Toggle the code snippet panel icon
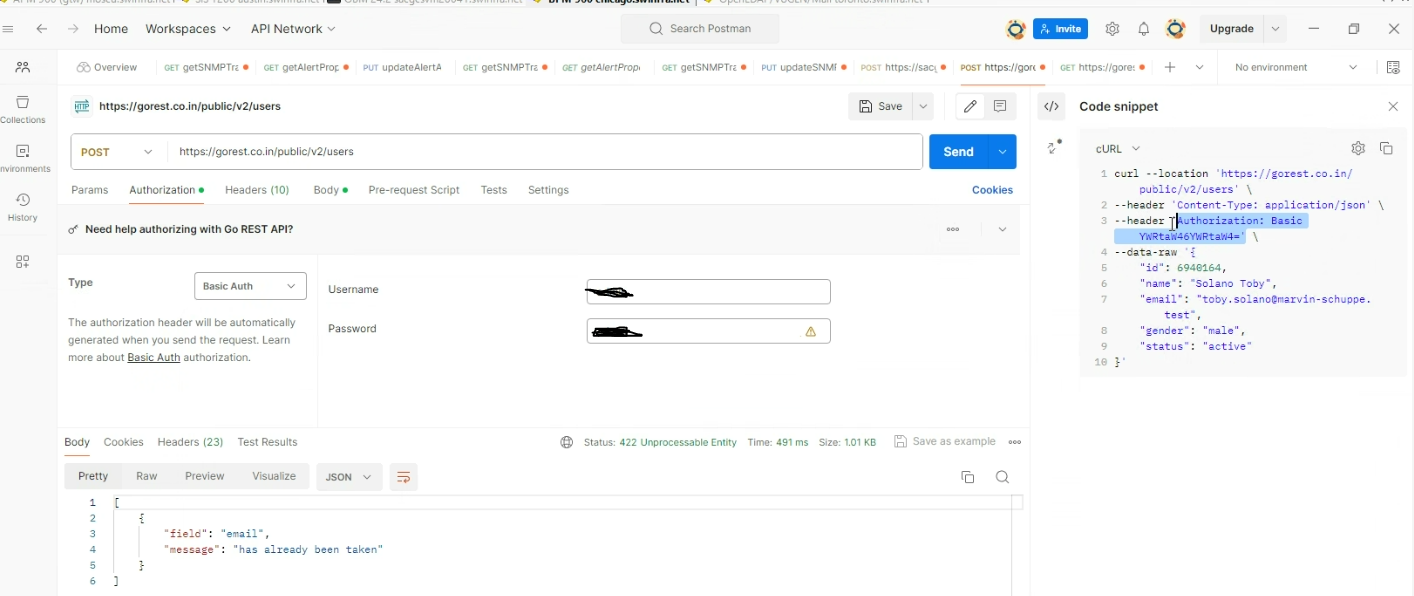Viewport: 1414px width, 596px height. pyautogui.click(x=1051, y=106)
